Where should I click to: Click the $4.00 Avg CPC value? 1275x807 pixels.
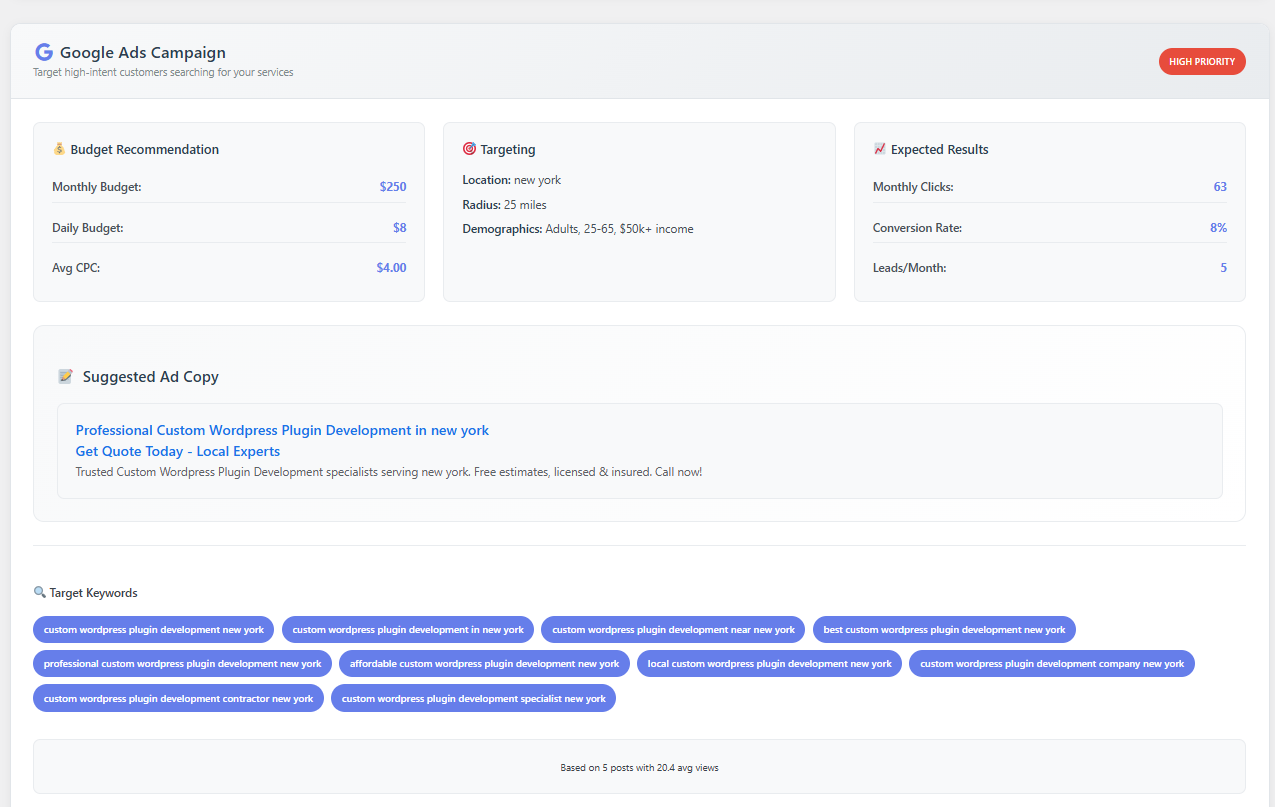click(391, 268)
